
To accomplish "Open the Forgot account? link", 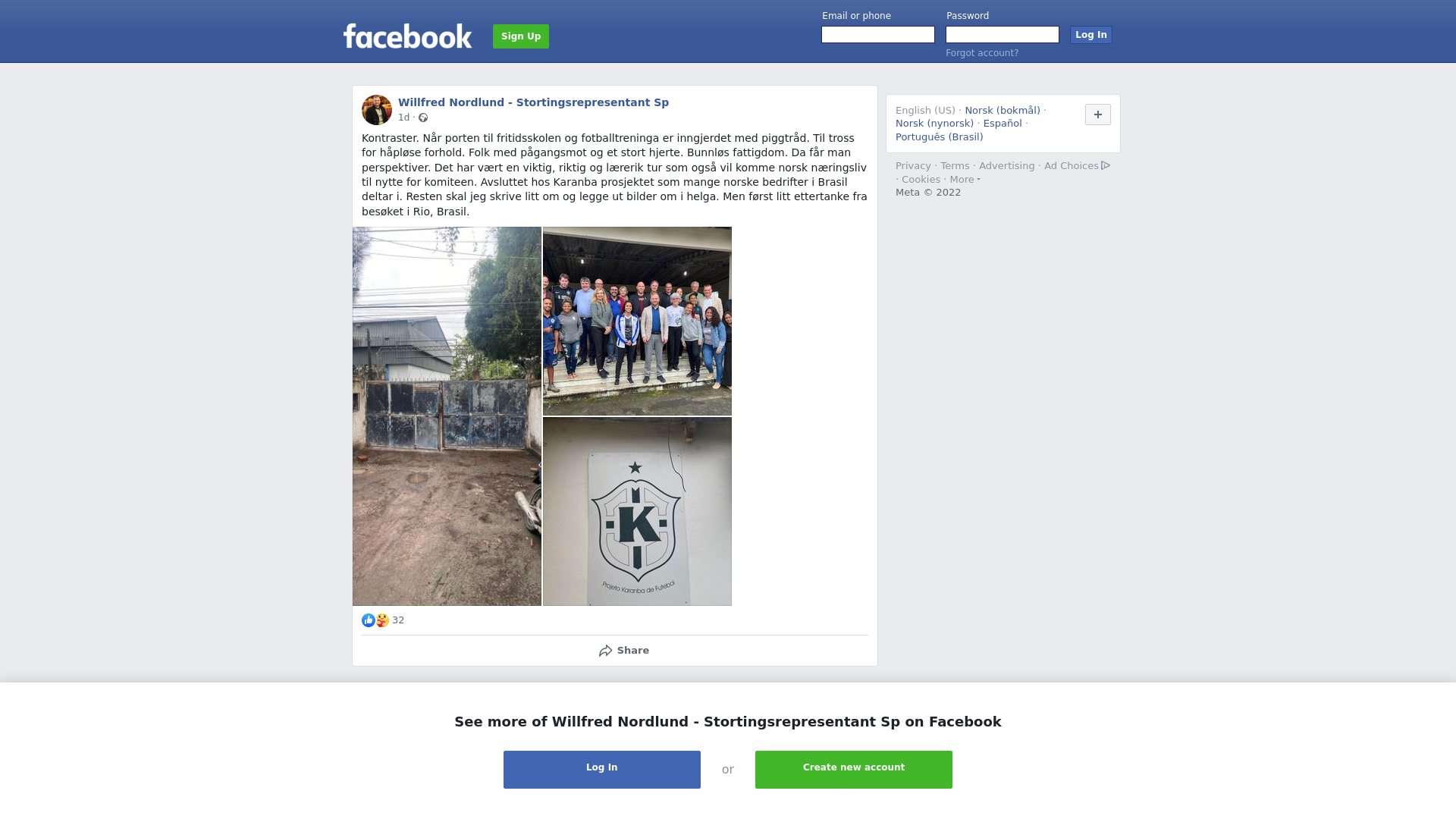I will (x=982, y=53).
